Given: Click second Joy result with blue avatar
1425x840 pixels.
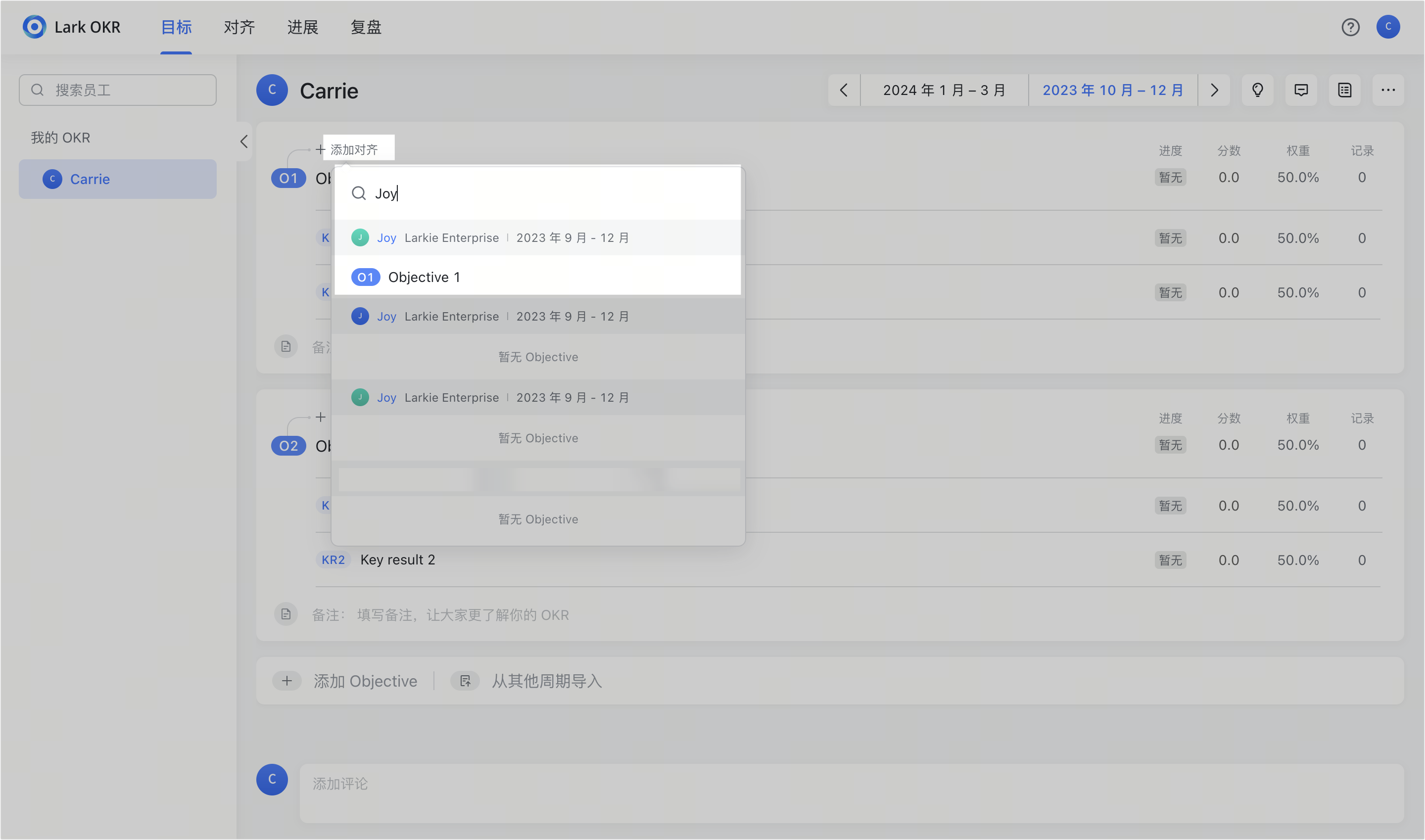Looking at the screenshot, I should point(538,317).
